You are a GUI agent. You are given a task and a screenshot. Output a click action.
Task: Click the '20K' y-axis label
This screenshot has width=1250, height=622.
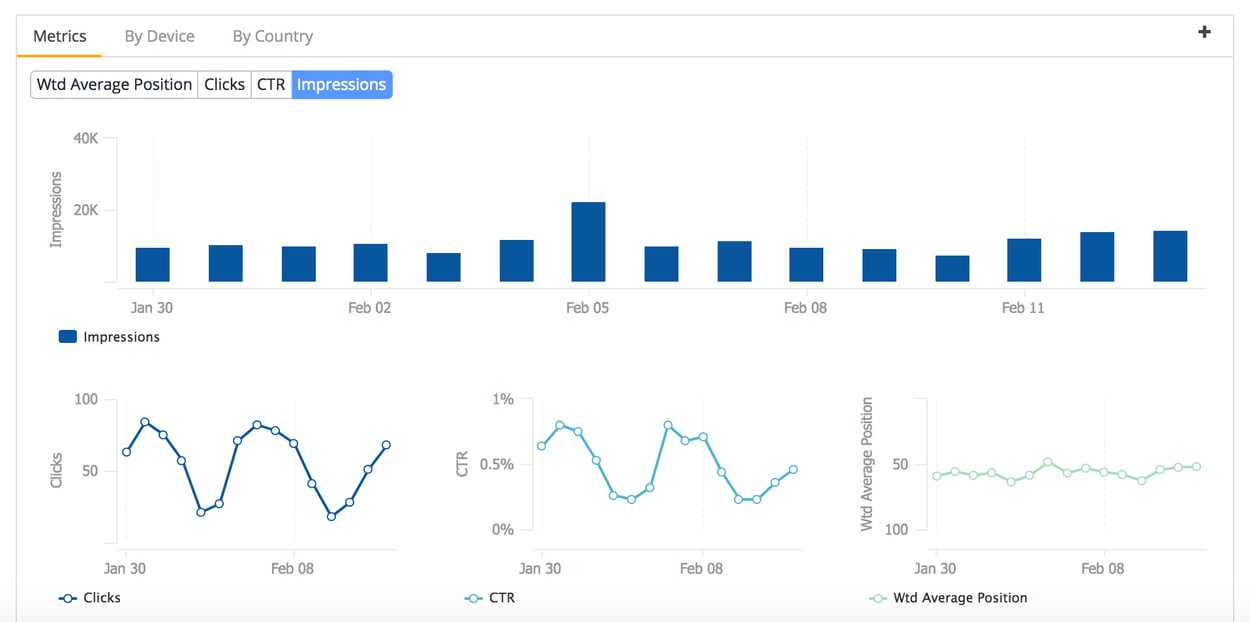click(x=85, y=211)
